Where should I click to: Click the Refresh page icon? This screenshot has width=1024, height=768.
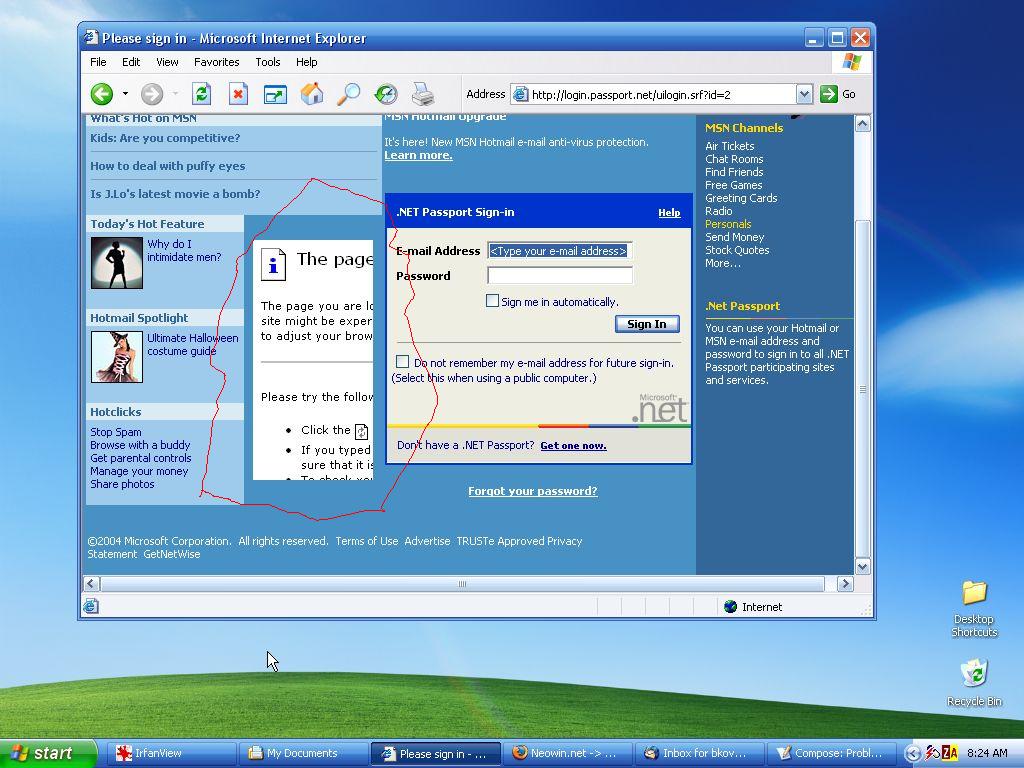pos(201,94)
